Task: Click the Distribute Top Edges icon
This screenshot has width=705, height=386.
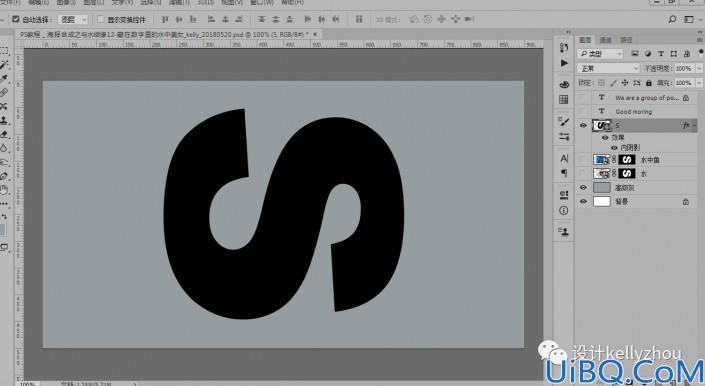Action: coord(262,19)
